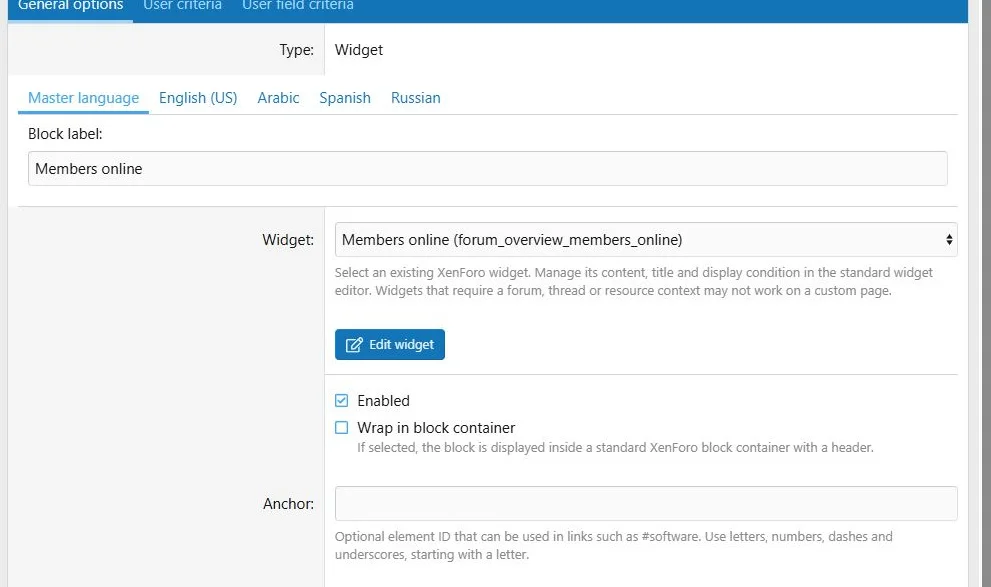Screen dimensions: 991x587
Task: Click the Edit widget button
Action: point(390,344)
